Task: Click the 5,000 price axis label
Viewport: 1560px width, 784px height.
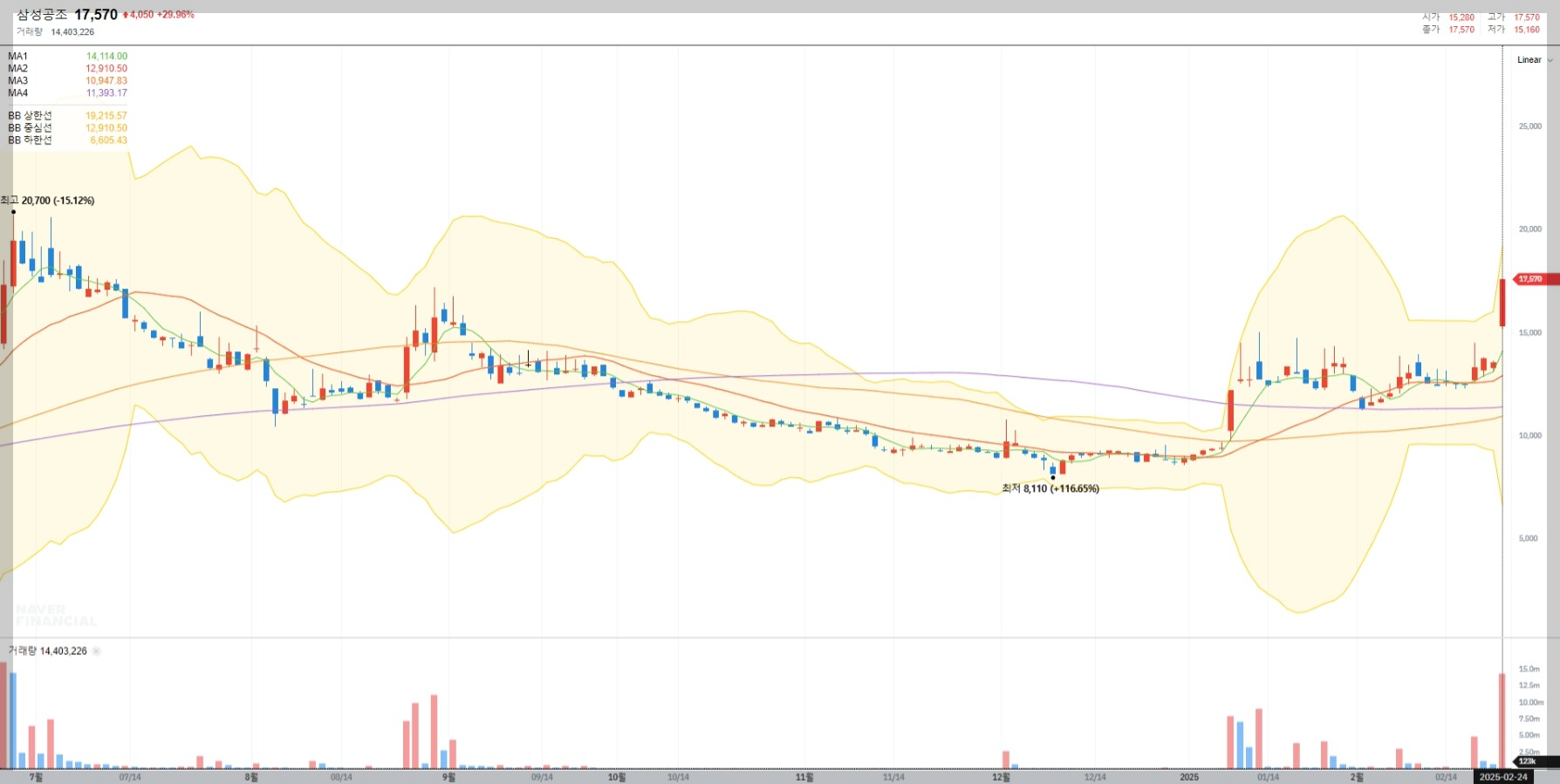Action: [x=1529, y=538]
